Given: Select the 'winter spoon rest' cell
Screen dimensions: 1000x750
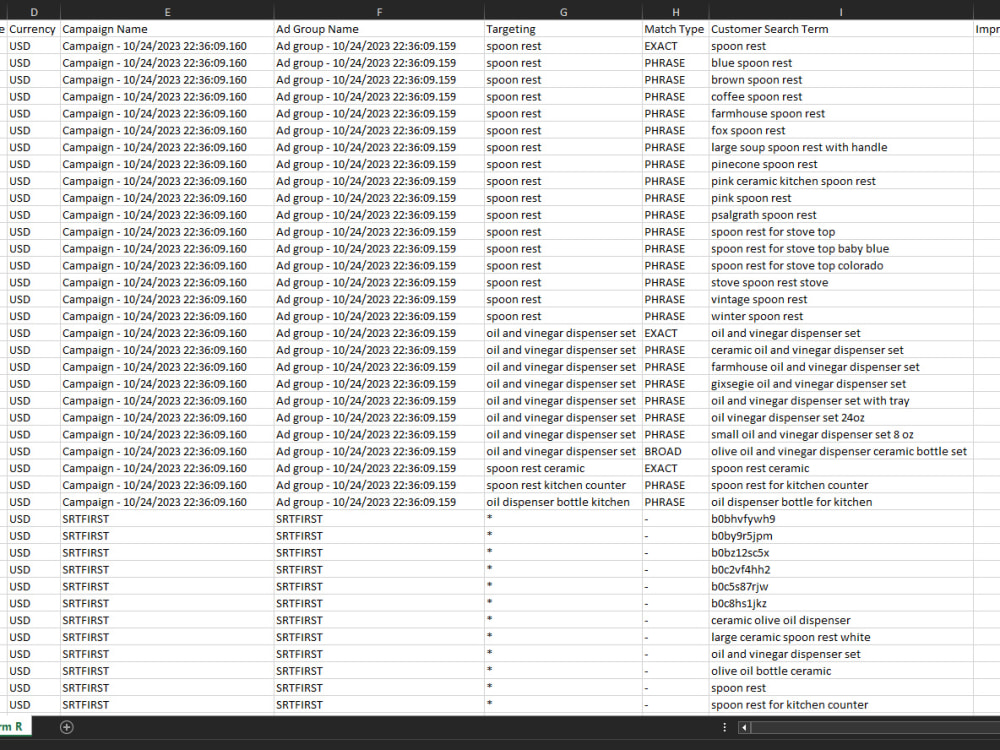Looking at the screenshot, I should pyautogui.click(x=841, y=316).
